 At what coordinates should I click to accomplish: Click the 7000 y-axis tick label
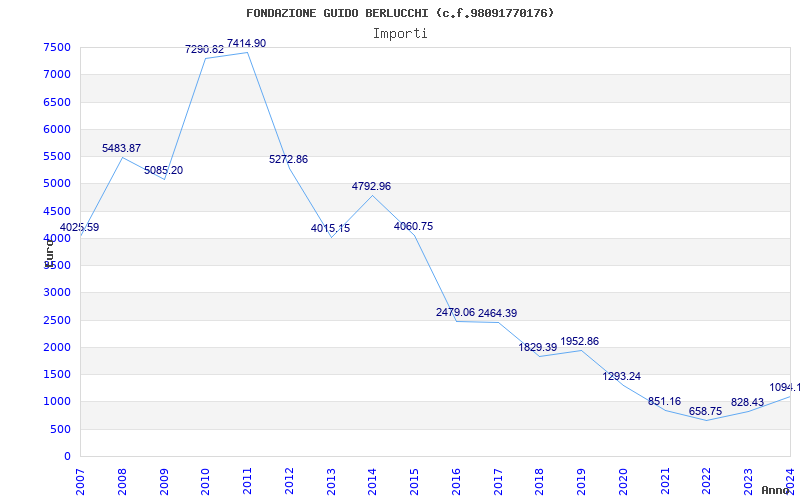57,74
